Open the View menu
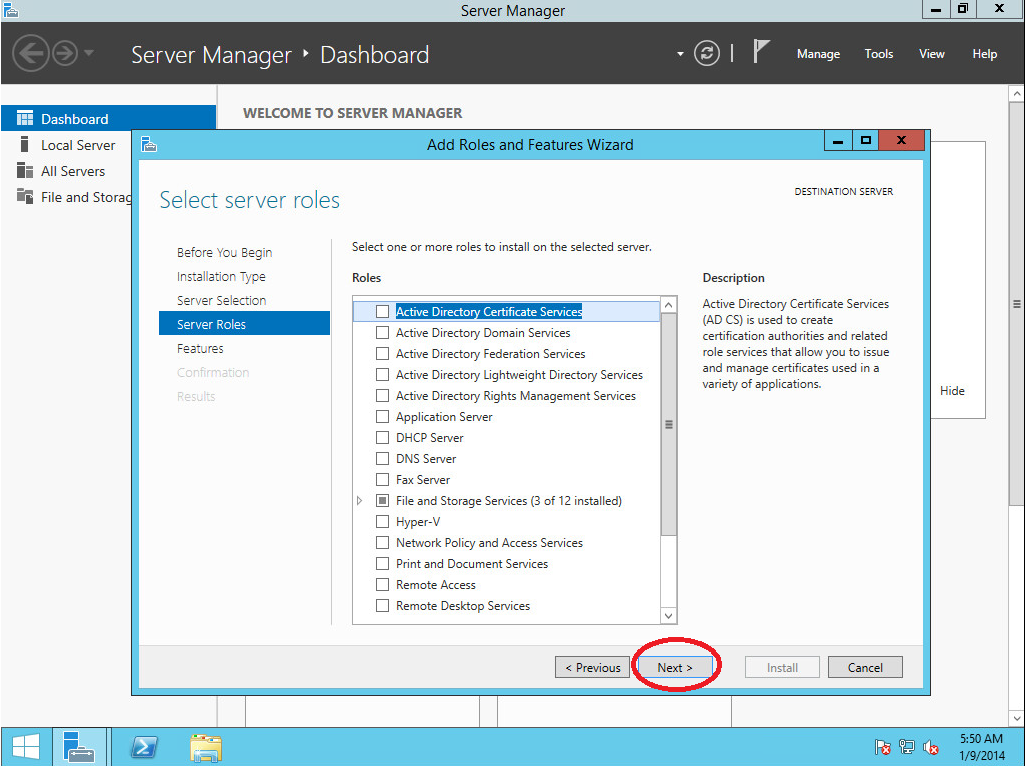The width and height of the screenshot is (1025, 766). [x=932, y=54]
